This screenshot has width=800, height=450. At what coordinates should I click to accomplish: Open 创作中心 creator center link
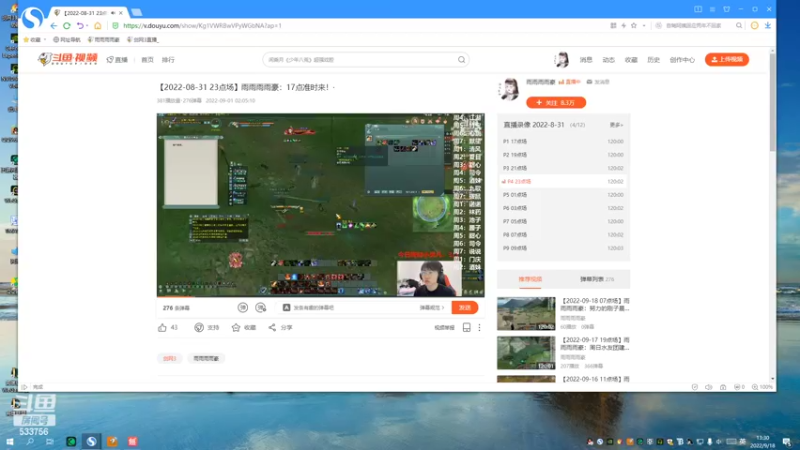click(x=682, y=60)
